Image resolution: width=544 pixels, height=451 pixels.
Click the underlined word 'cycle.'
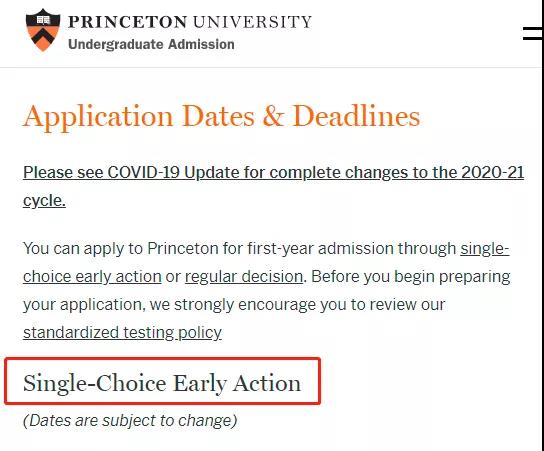(44, 201)
